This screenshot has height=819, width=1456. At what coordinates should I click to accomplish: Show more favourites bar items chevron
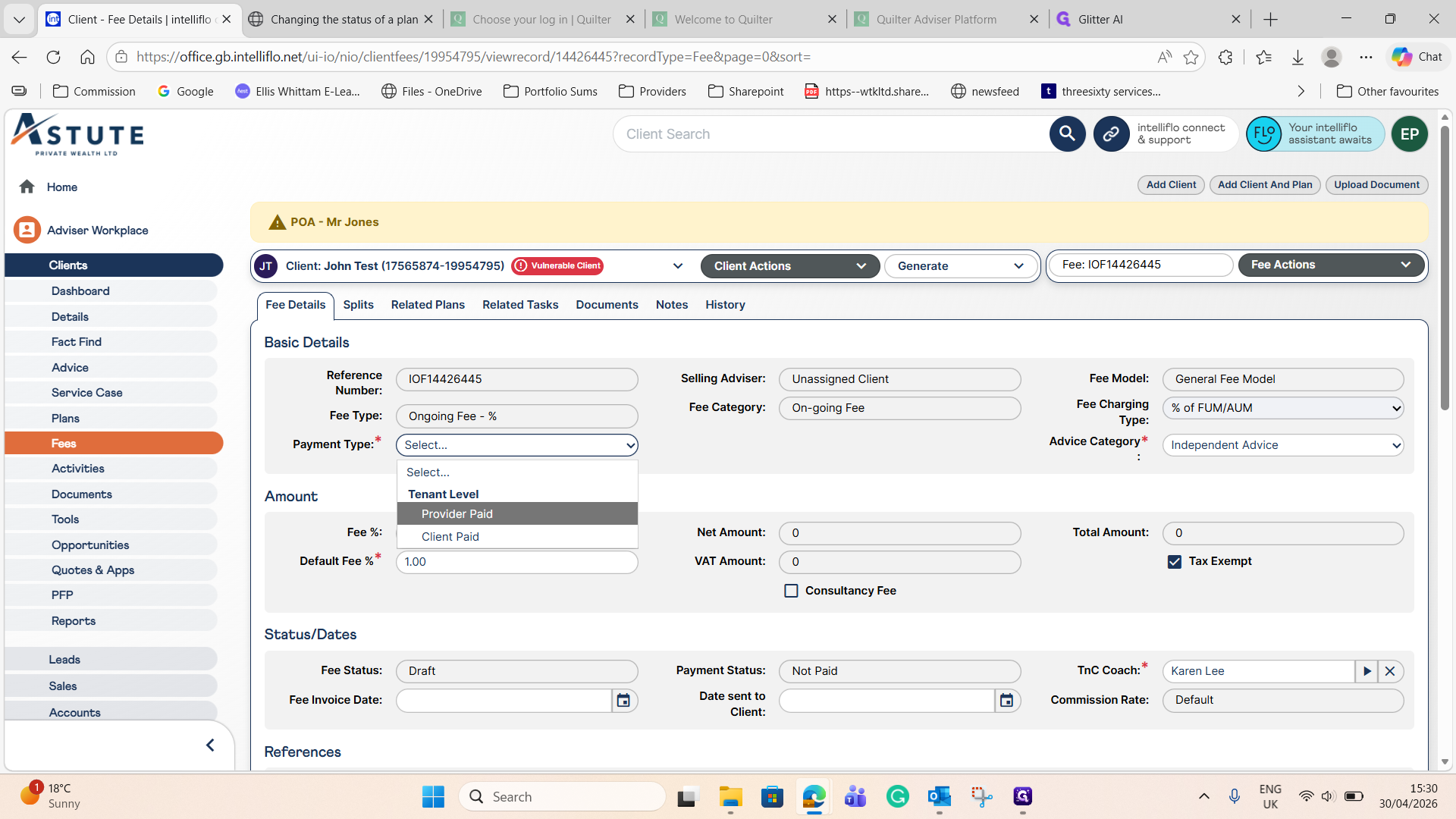tap(1301, 91)
